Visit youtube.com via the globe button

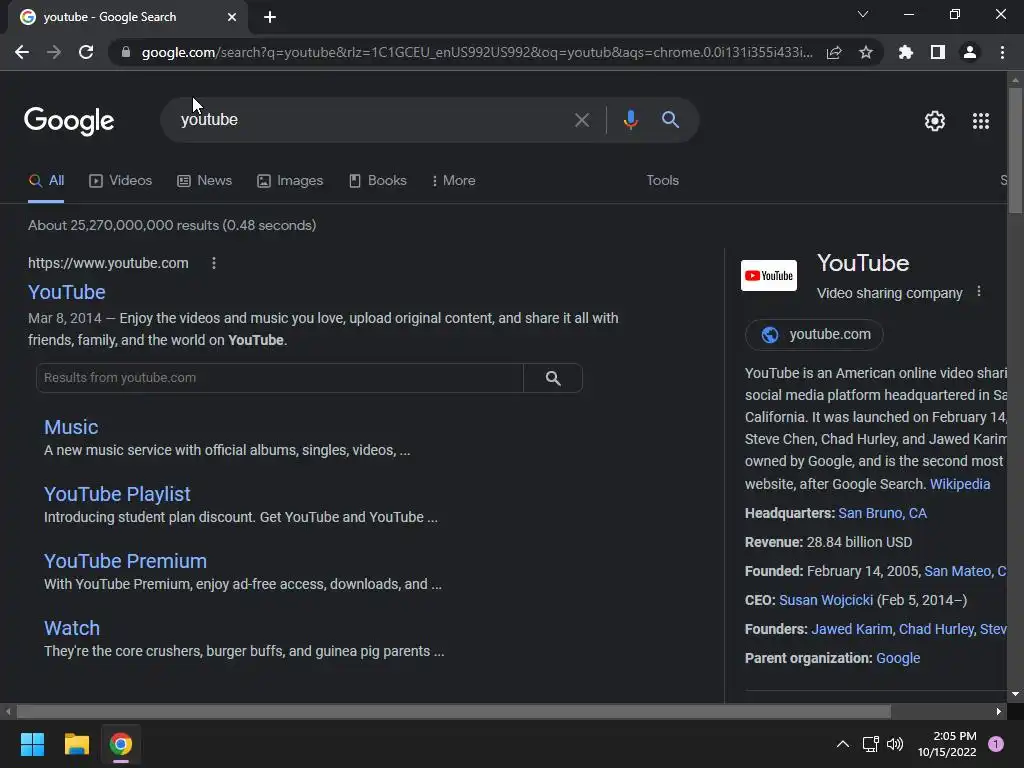click(814, 334)
